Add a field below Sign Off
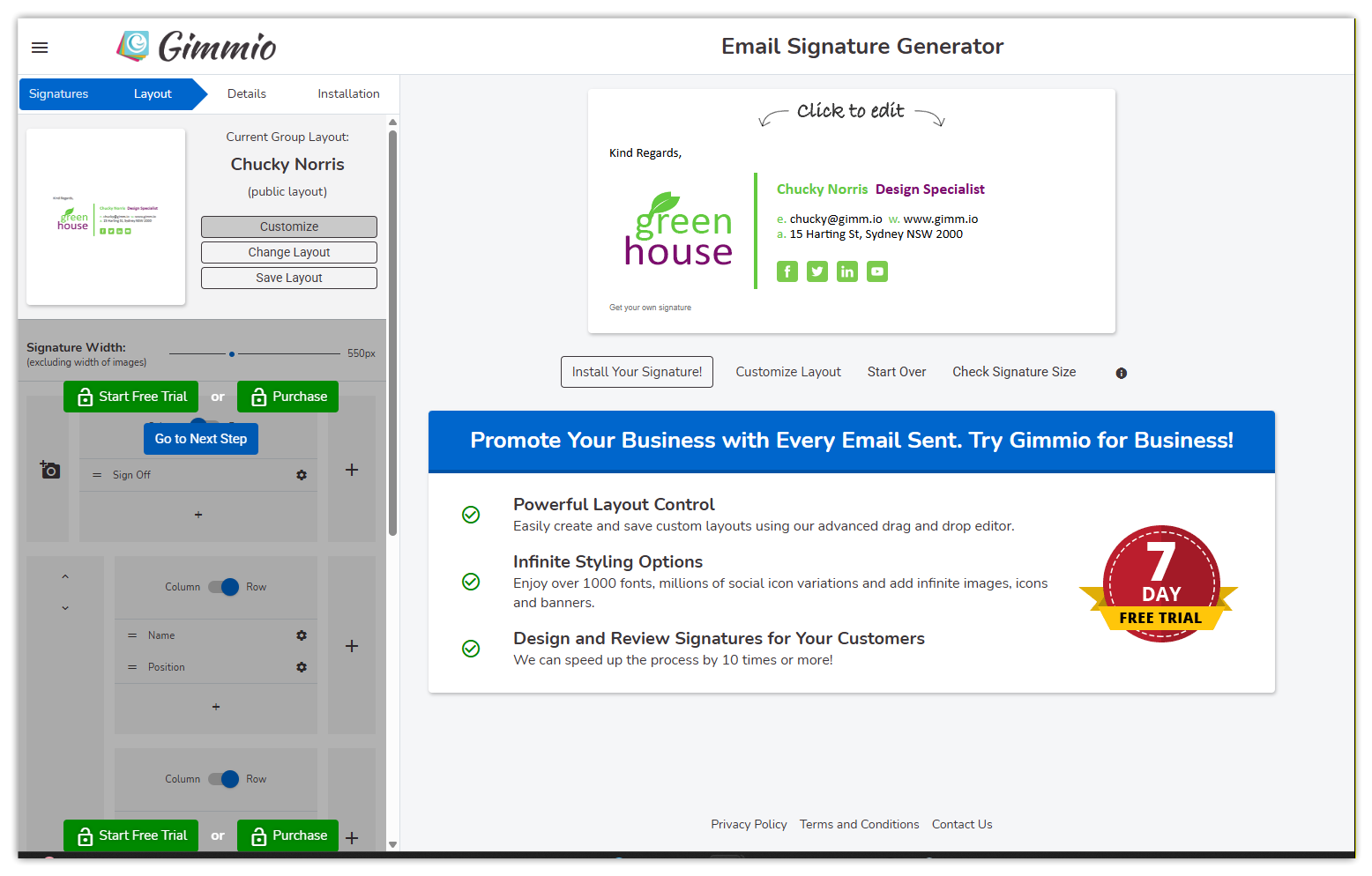 (198, 515)
